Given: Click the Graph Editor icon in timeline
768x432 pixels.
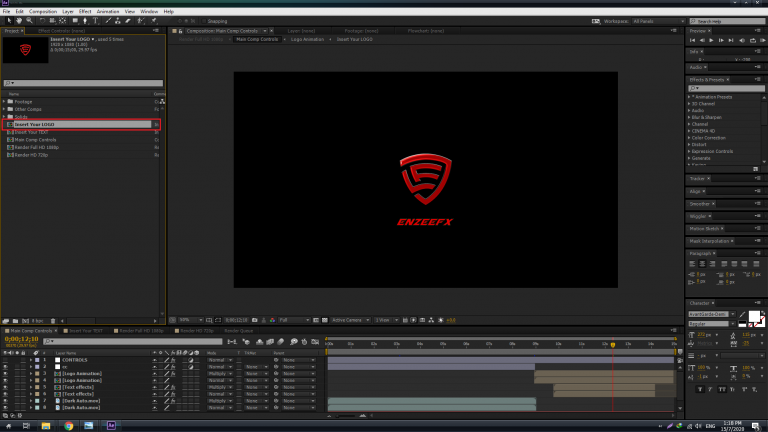Looking at the screenshot, I should (315, 341).
